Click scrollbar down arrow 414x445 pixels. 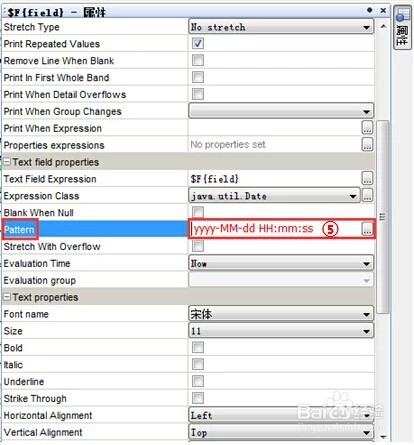point(383,437)
